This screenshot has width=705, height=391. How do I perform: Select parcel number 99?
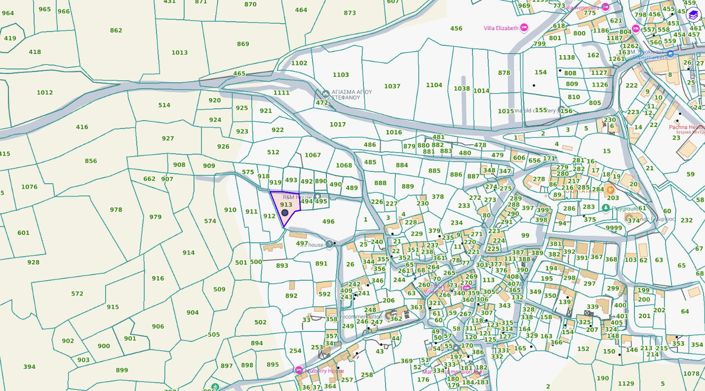525,235
